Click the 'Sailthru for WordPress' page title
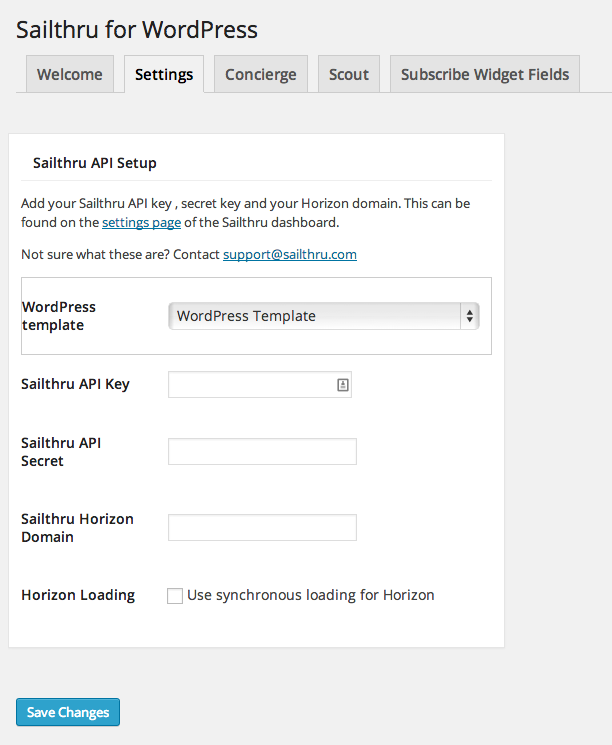The height and width of the screenshot is (745, 612). (137, 30)
